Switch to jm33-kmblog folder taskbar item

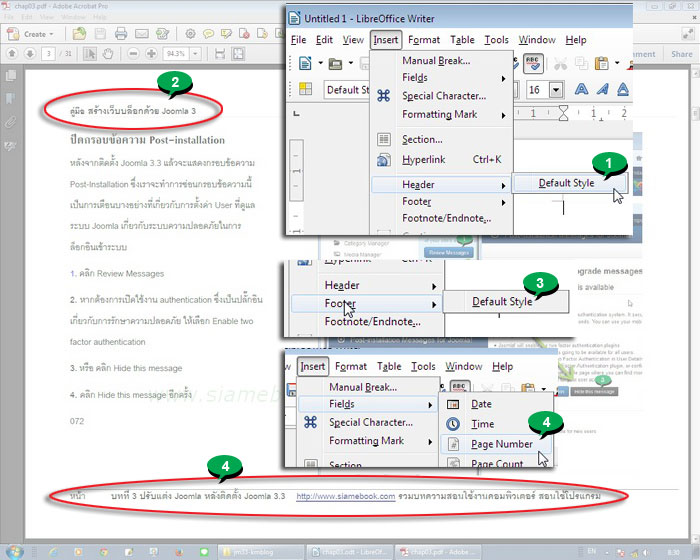(261, 552)
